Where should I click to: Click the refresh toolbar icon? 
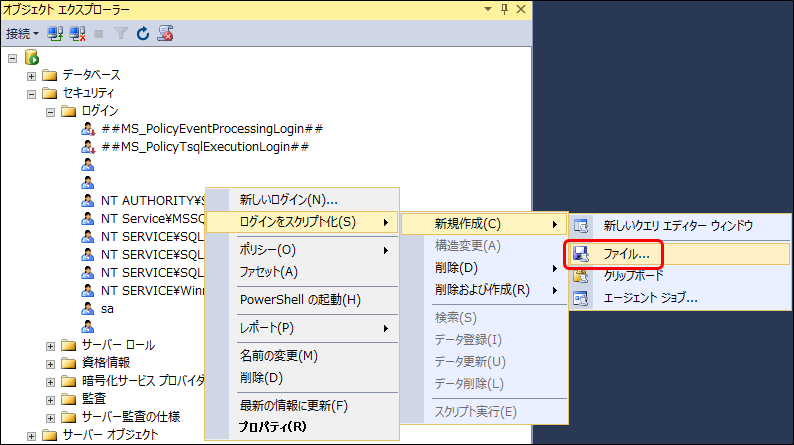pos(142,33)
